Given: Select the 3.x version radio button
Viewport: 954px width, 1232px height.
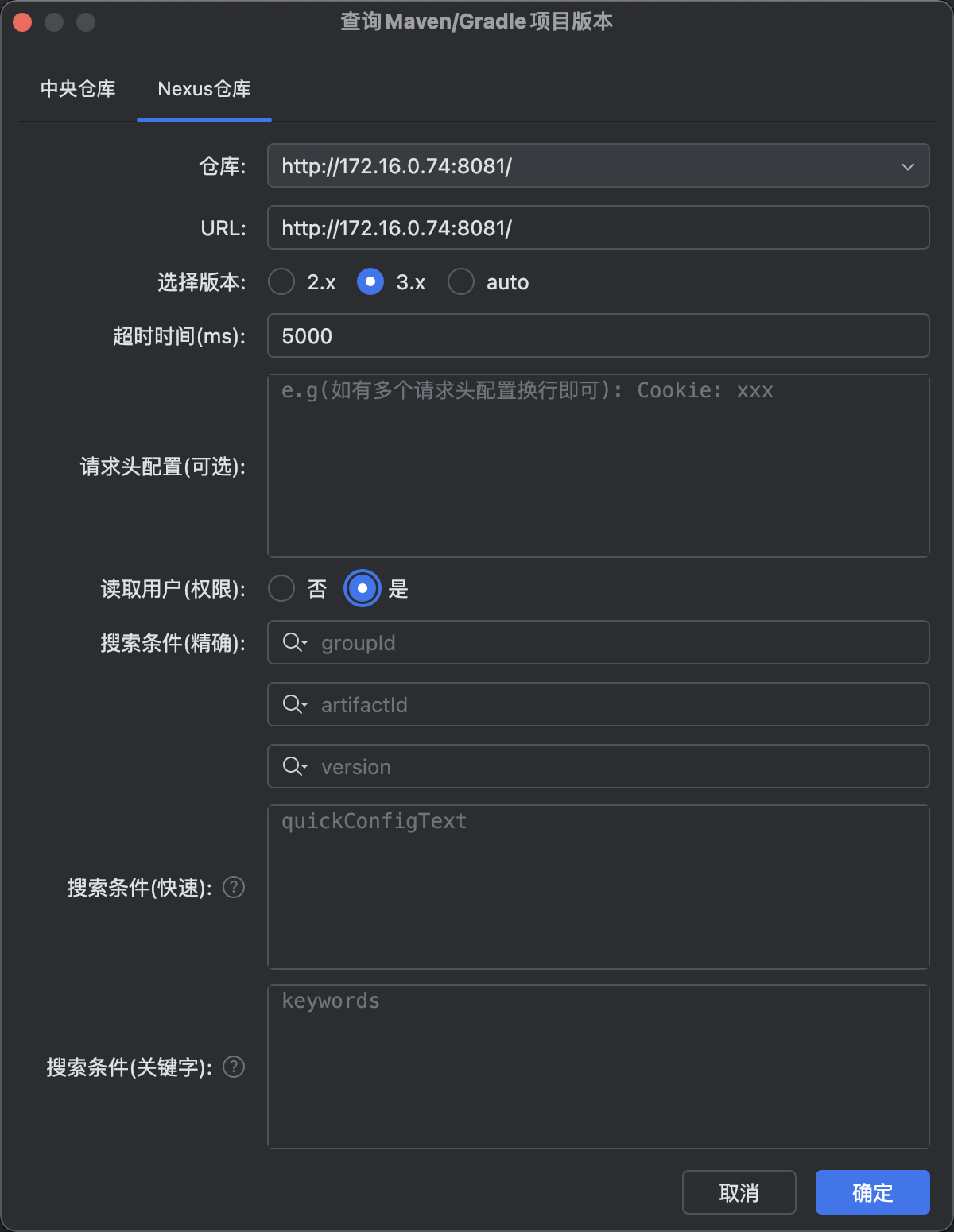Looking at the screenshot, I should (x=370, y=281).
